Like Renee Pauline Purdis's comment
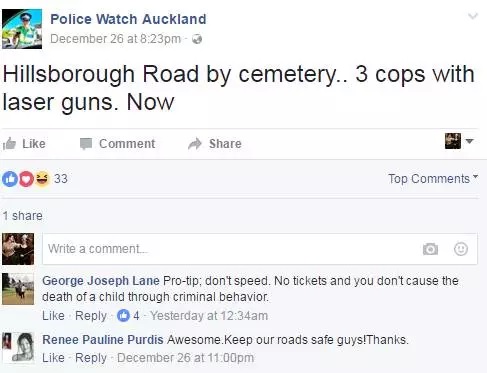 (x=53, y=358)
